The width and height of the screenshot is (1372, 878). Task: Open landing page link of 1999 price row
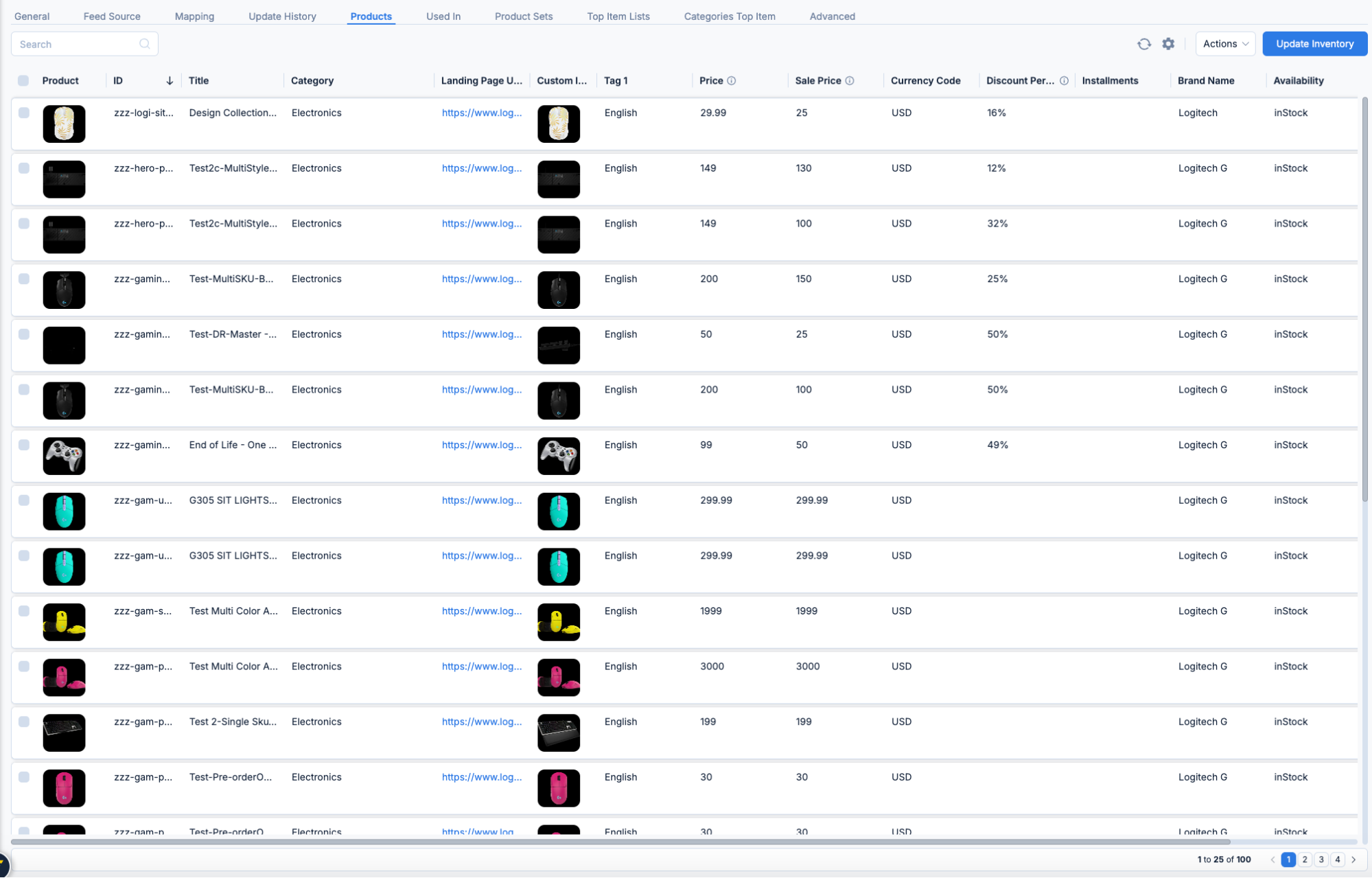[482, 611]
